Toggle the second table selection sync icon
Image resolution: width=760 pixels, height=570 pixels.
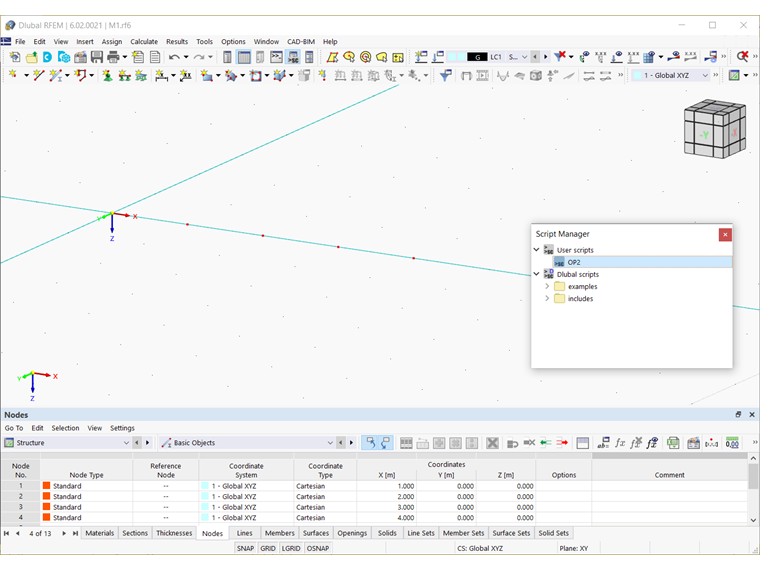point(386,443)
